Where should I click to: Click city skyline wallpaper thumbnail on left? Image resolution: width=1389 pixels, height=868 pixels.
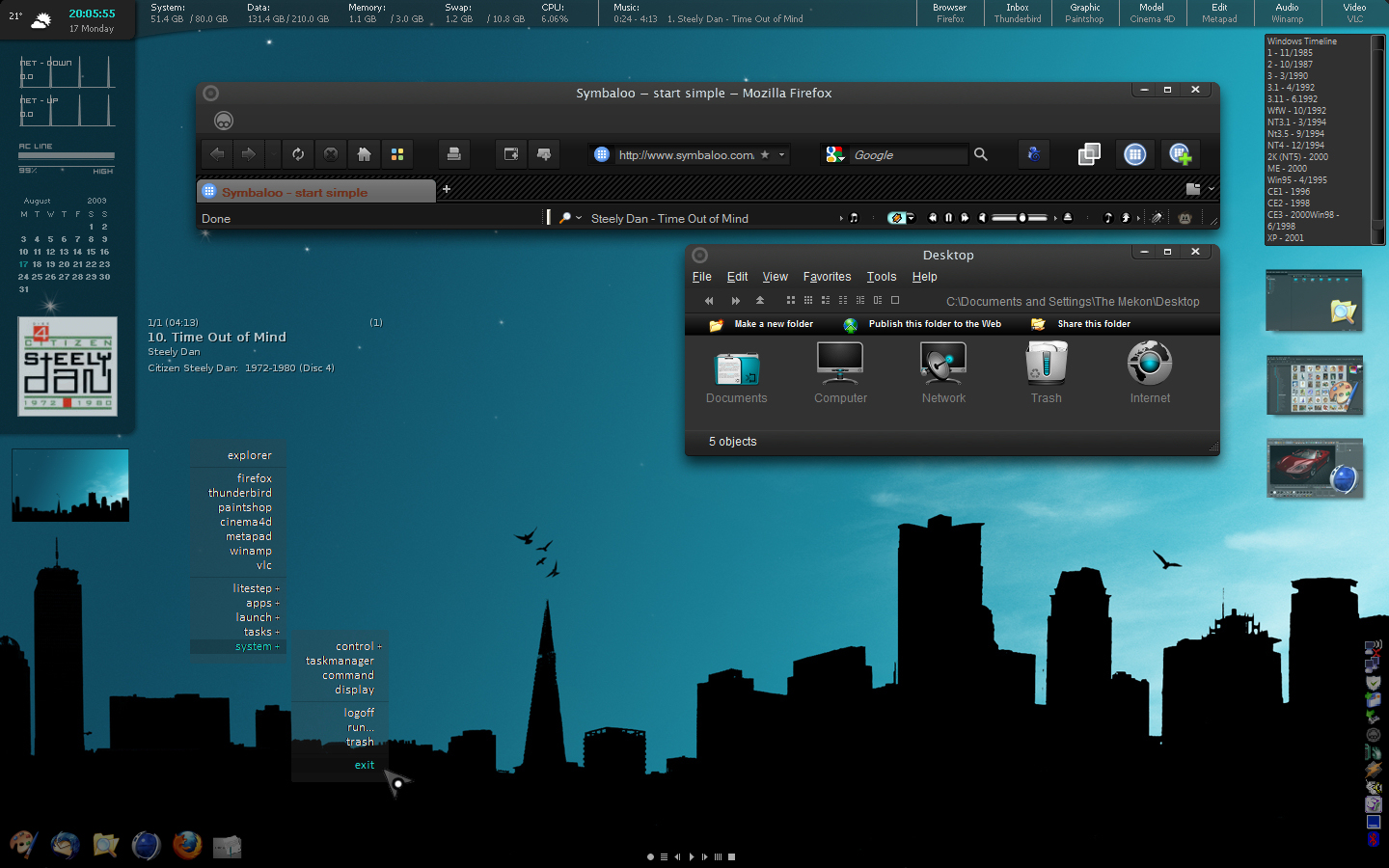tap(70, 485)
